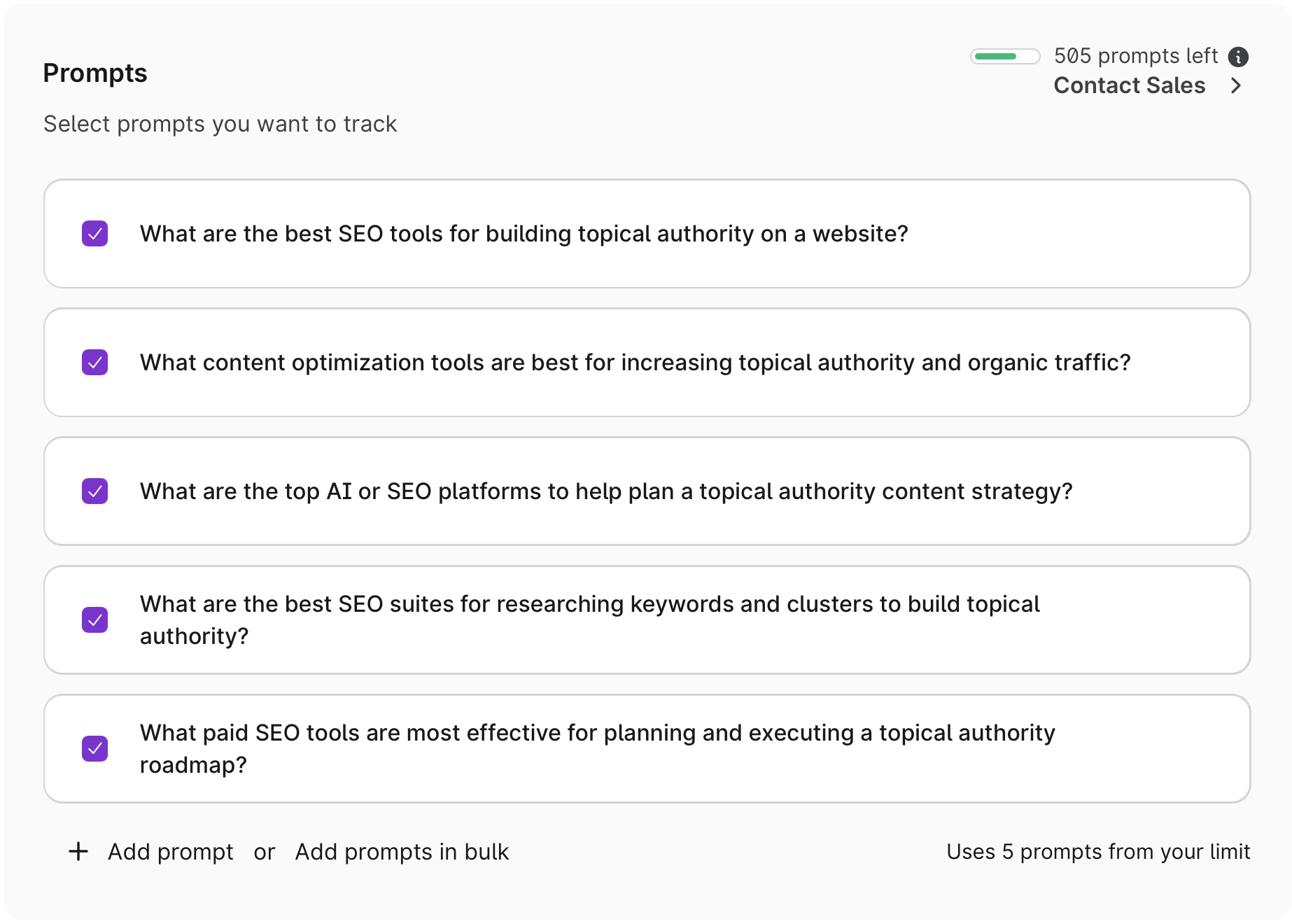This screenshot has height=924, width=1292.
Task: Click the Uses 5 prompts from your limit text
Action: click(x=1097, y=852)
